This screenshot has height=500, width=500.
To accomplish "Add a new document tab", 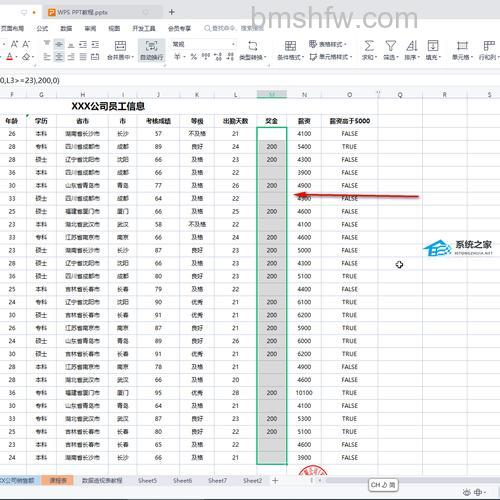I will 172,12.
